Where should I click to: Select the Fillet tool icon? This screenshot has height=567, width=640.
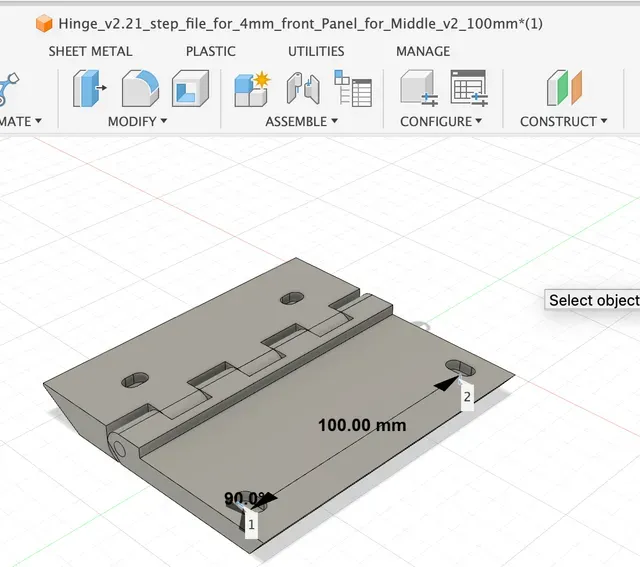(140, 88)
